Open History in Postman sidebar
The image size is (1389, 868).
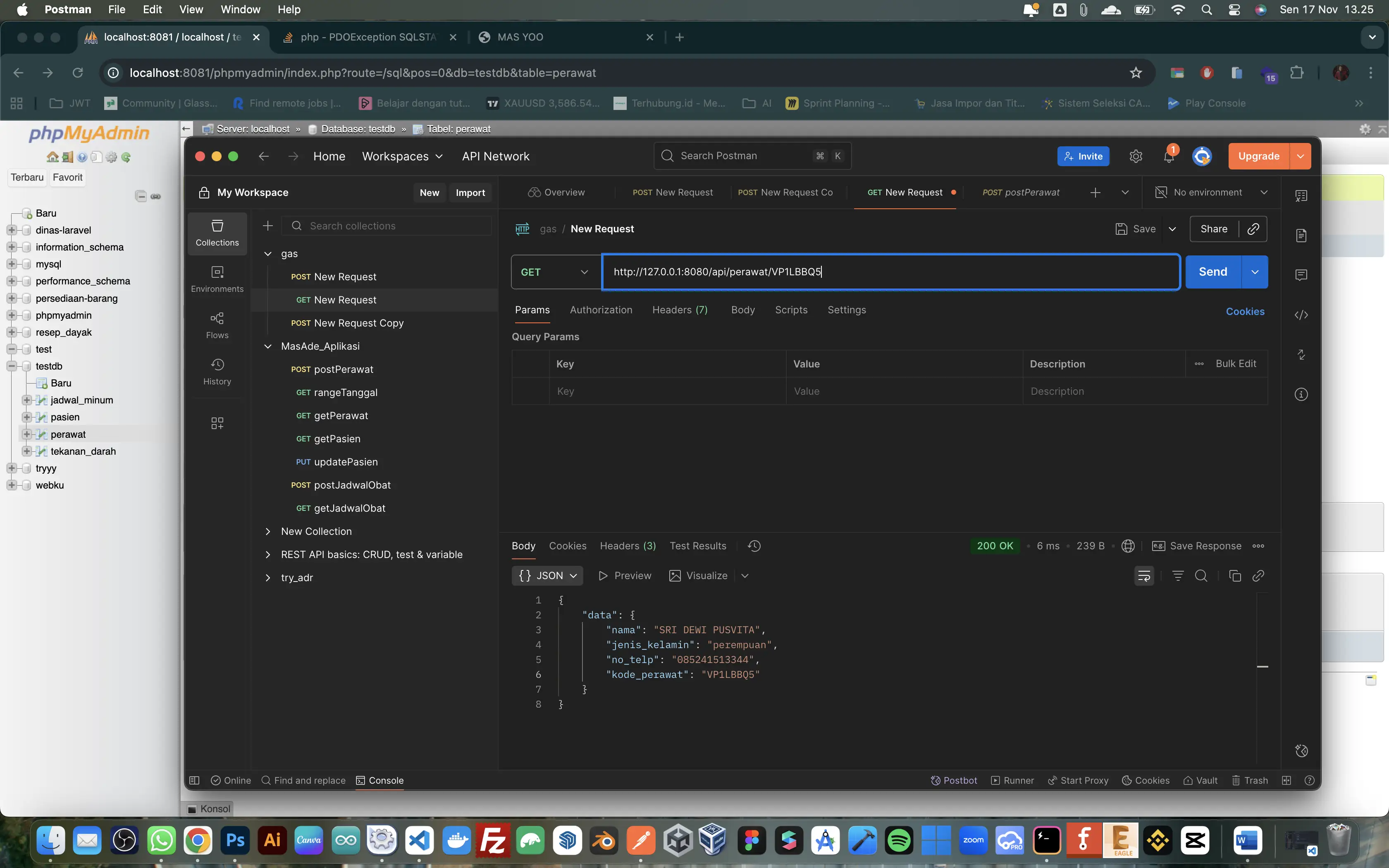pyautogui.click(x=217, y=372)
